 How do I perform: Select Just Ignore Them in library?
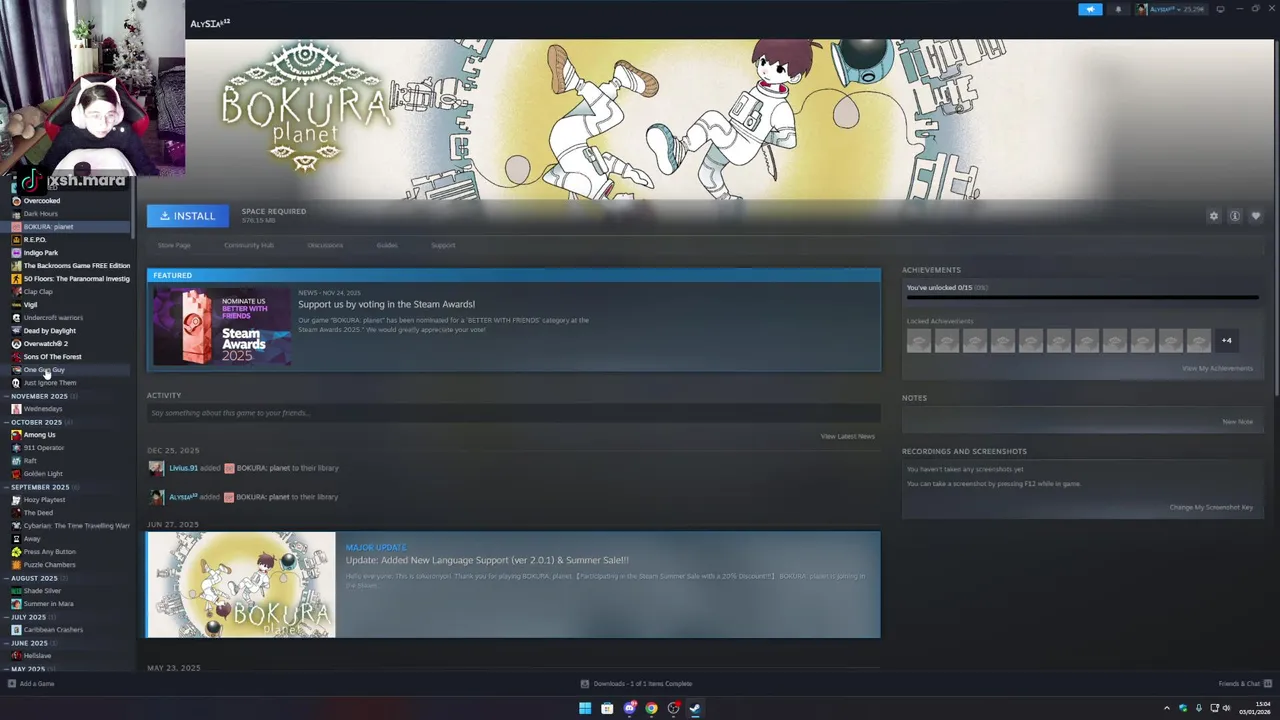coord(50,383)
